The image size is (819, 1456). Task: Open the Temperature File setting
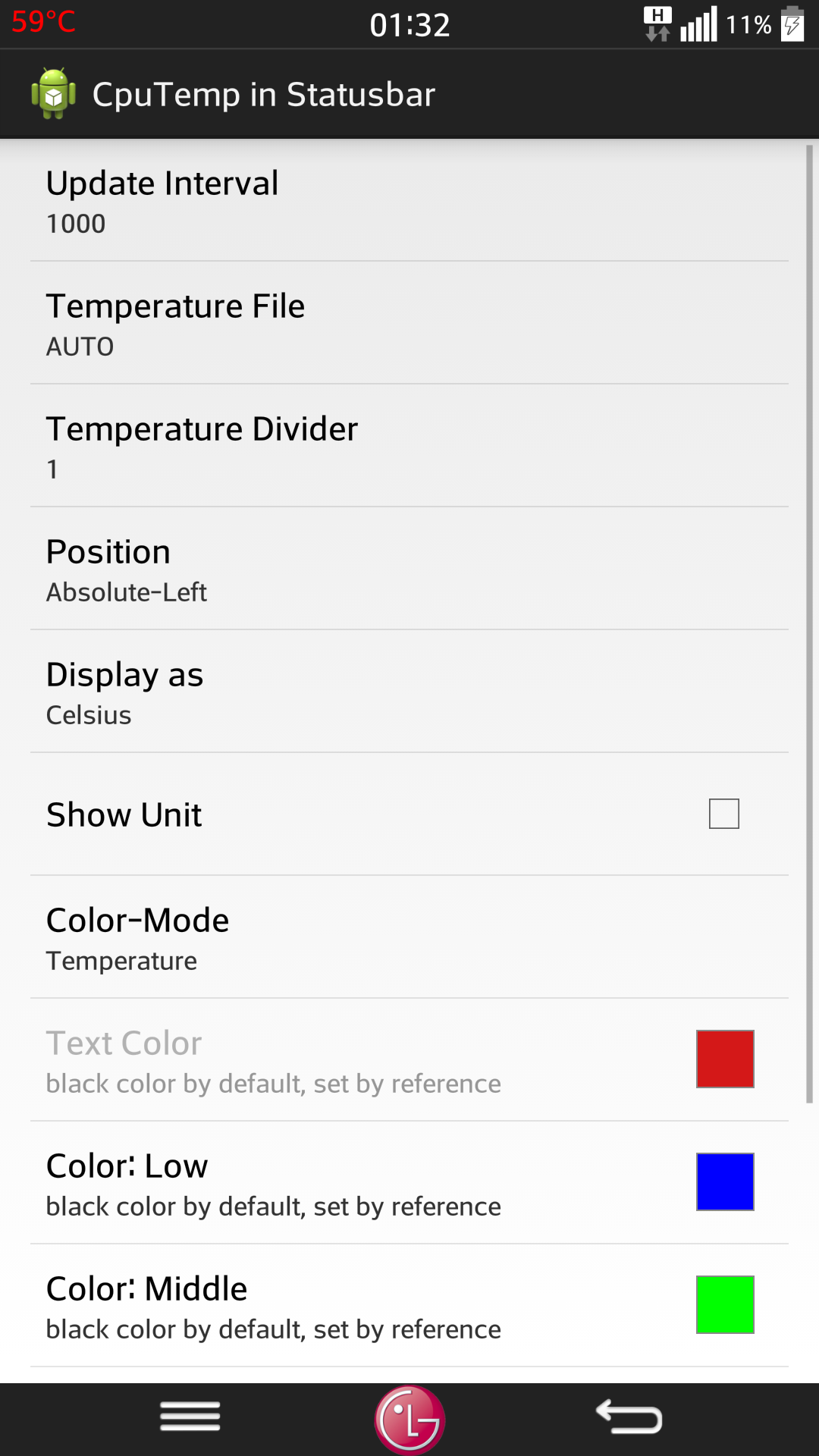pyautogui.click(x=409, y=323)
